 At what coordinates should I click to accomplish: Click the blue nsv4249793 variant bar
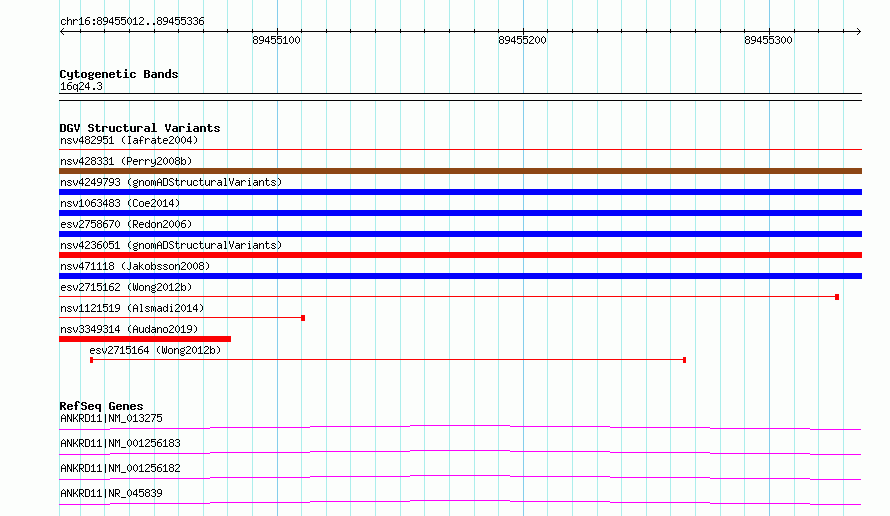460,192
